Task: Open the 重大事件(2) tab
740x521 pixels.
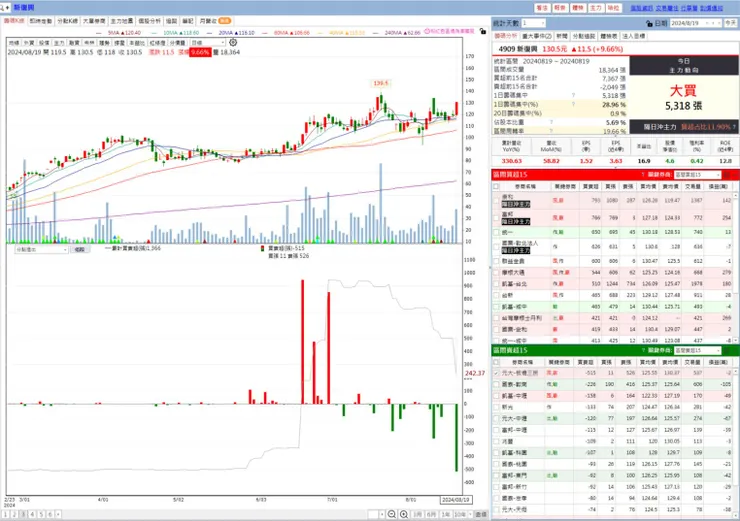Action: click(537, 36)
